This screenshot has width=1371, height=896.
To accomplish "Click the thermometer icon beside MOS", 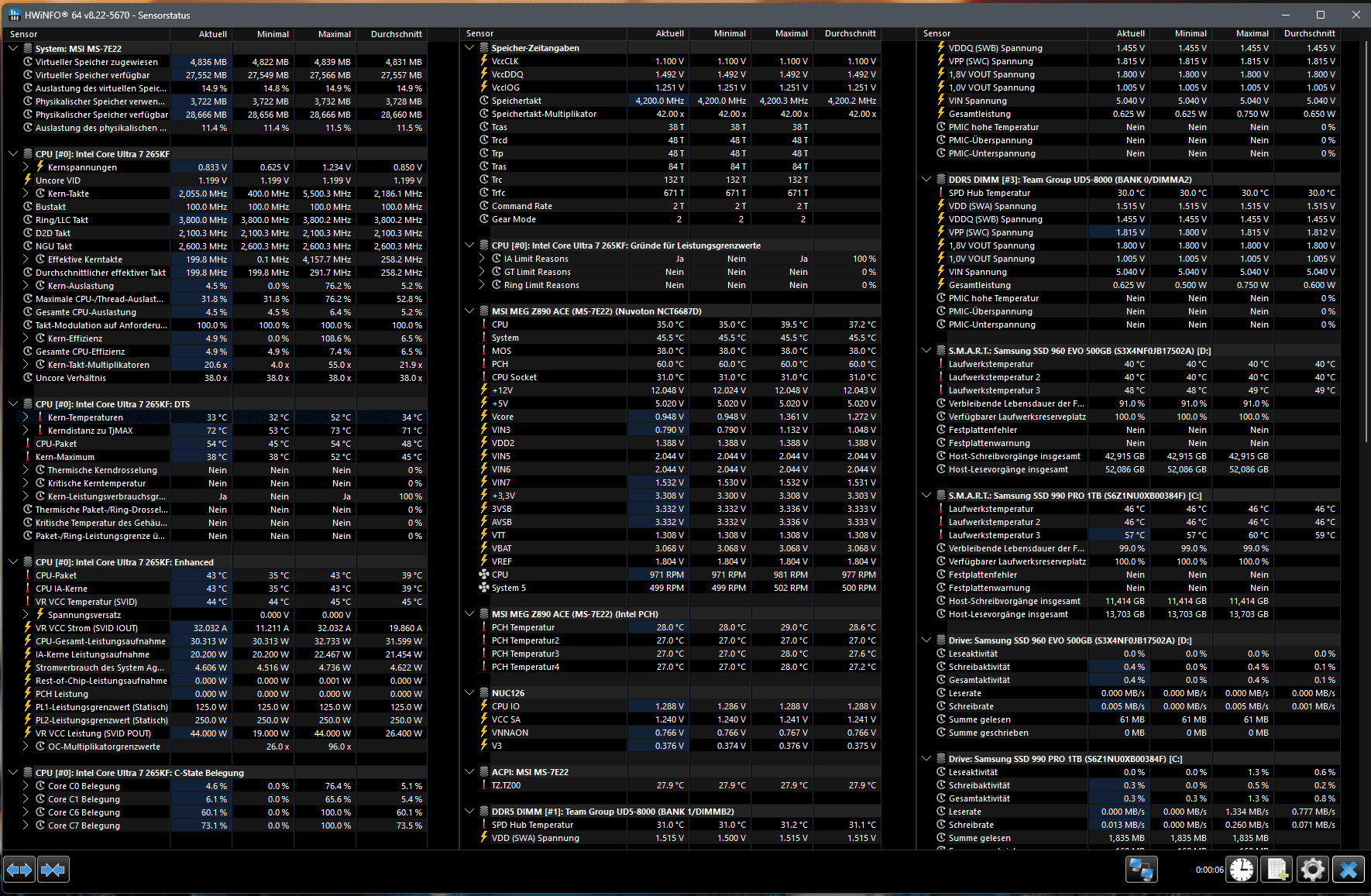I will tap(484, 351).
